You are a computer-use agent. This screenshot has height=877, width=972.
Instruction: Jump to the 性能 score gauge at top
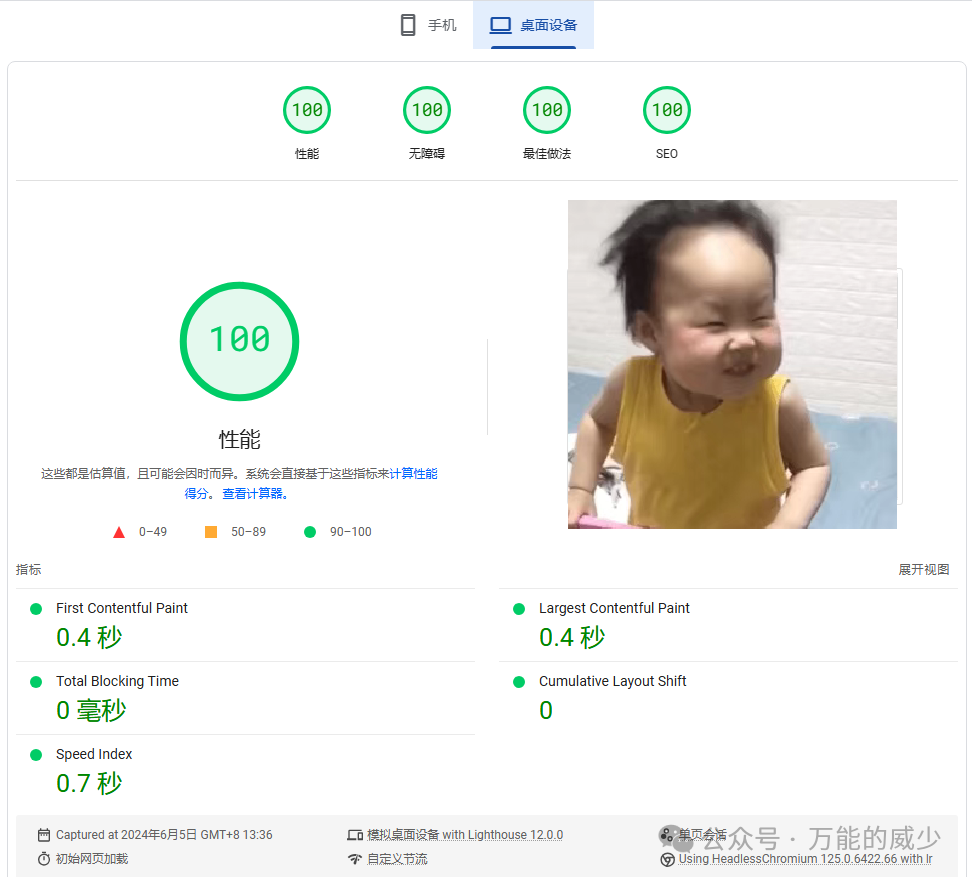point(307,110)
